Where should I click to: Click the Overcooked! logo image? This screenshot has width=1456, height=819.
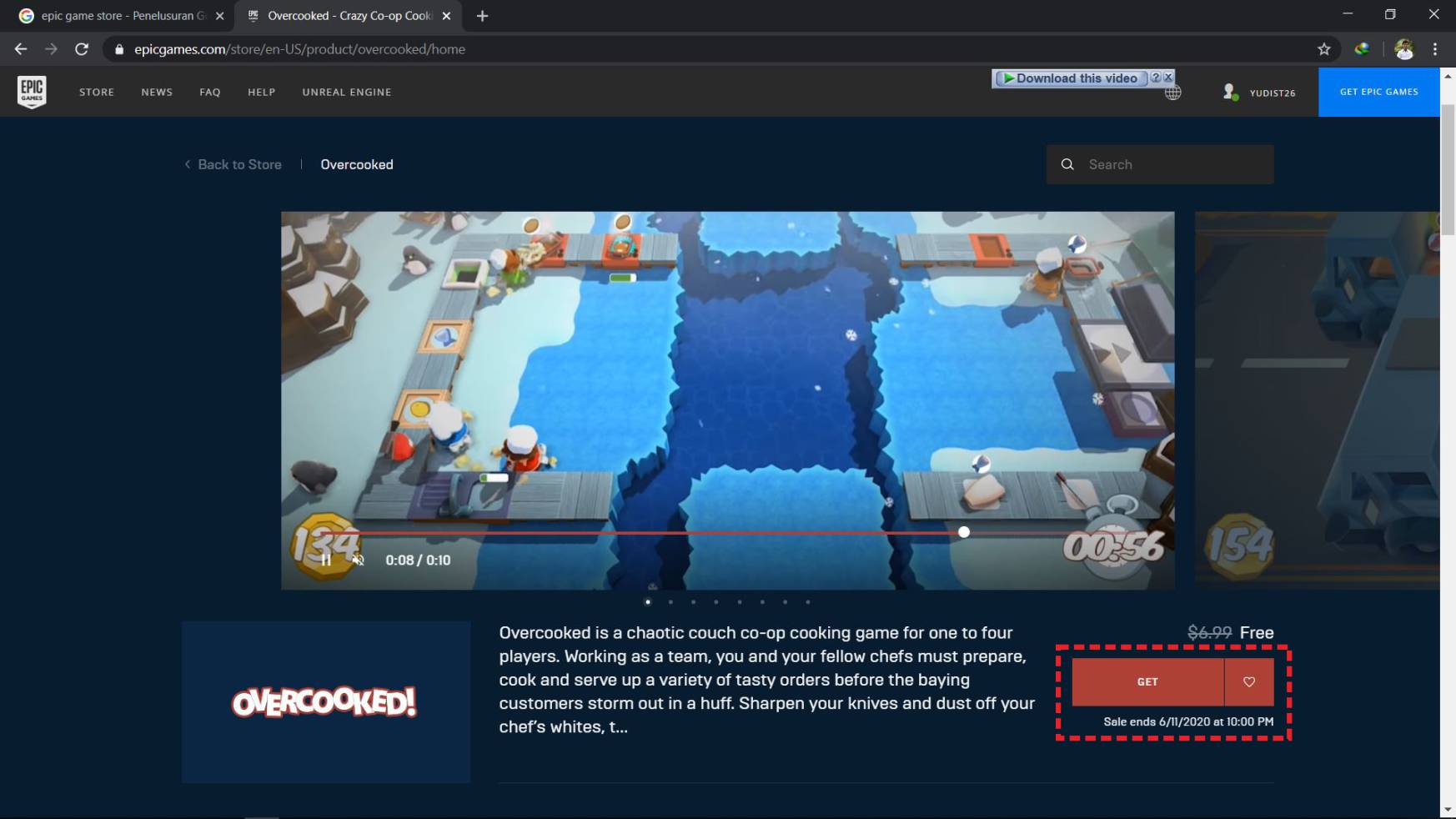[x=326, y=702]
